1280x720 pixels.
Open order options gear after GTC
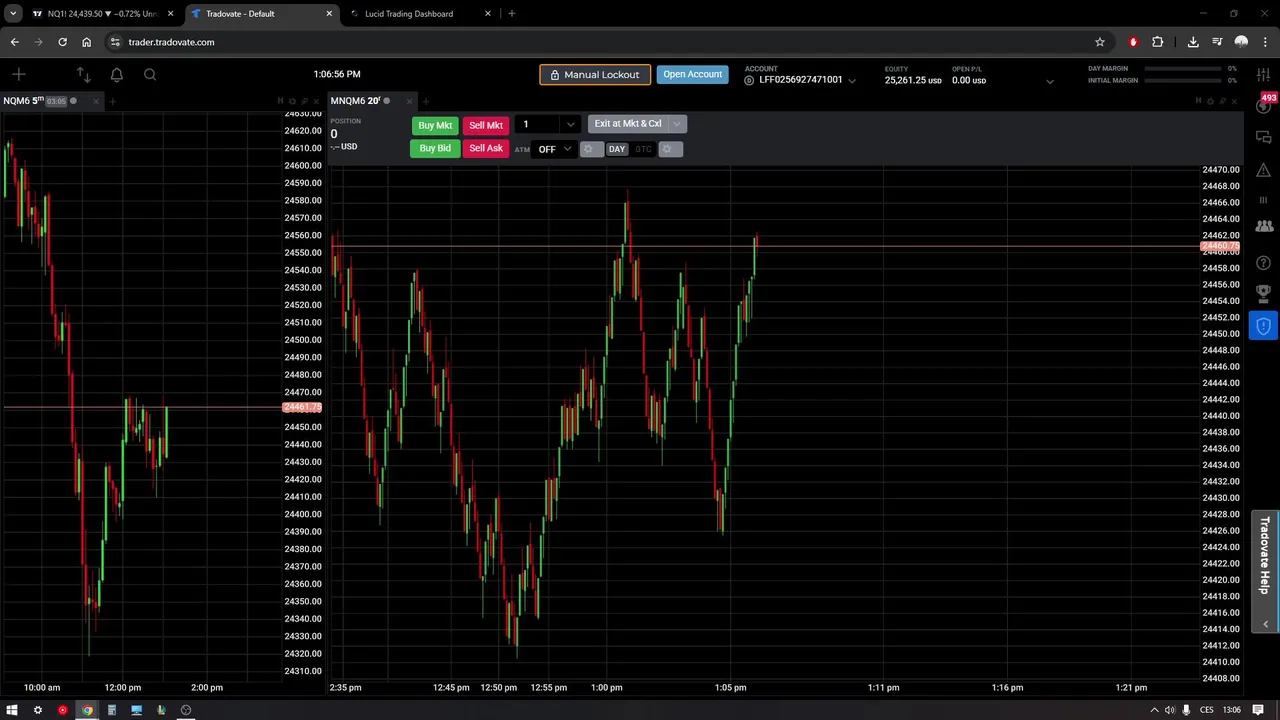click(670, 149)
